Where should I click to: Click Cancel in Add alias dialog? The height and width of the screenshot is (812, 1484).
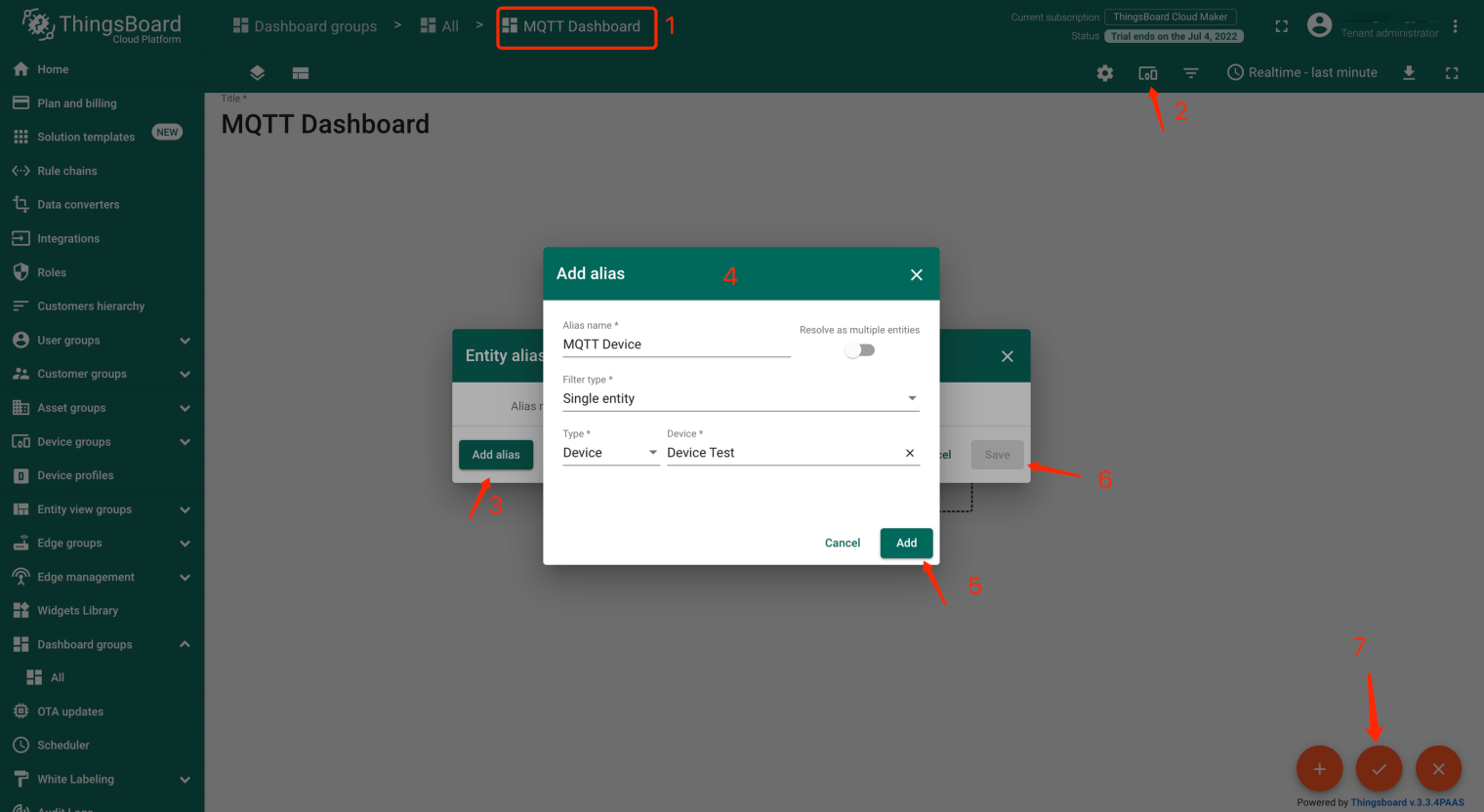click(843, 544)
